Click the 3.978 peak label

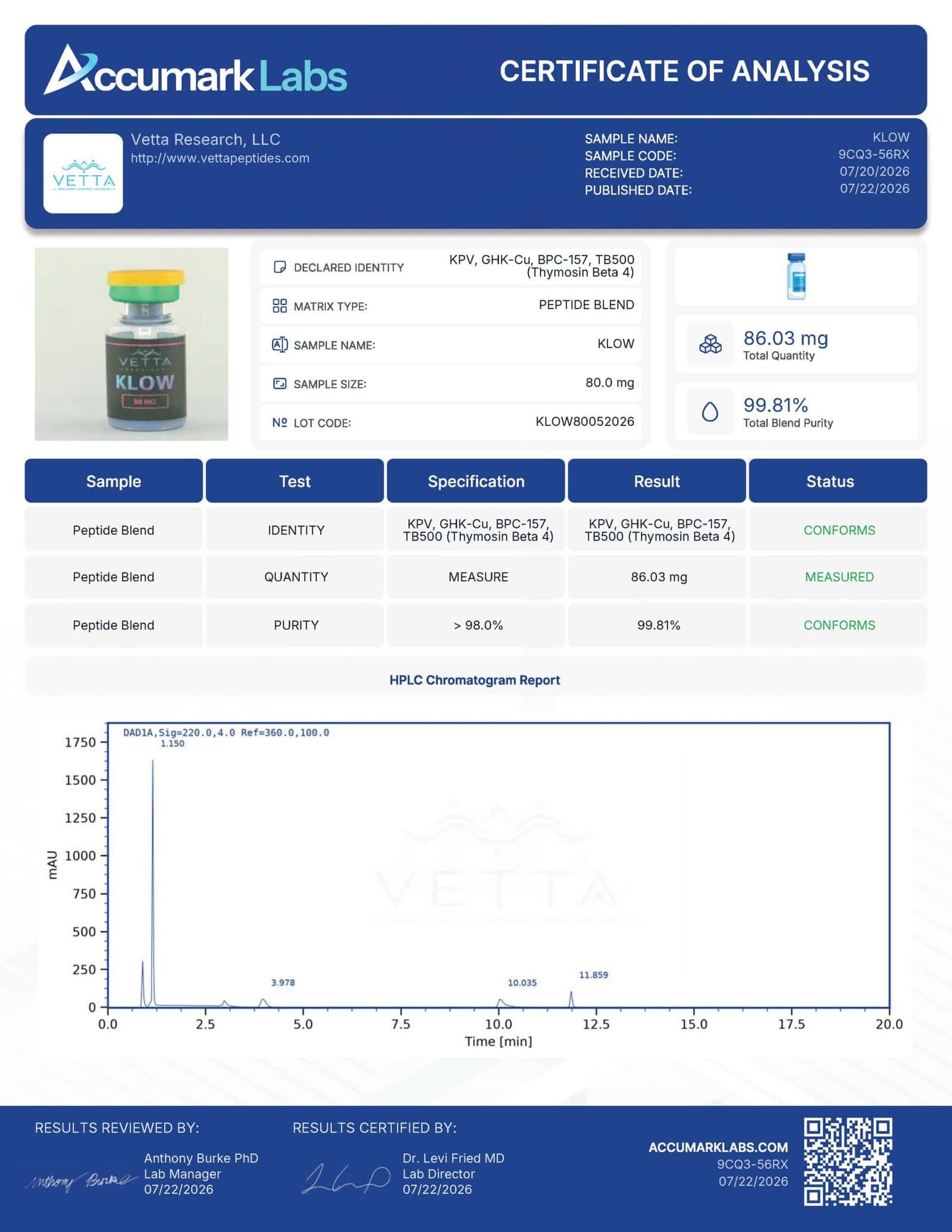coord(283,982)
